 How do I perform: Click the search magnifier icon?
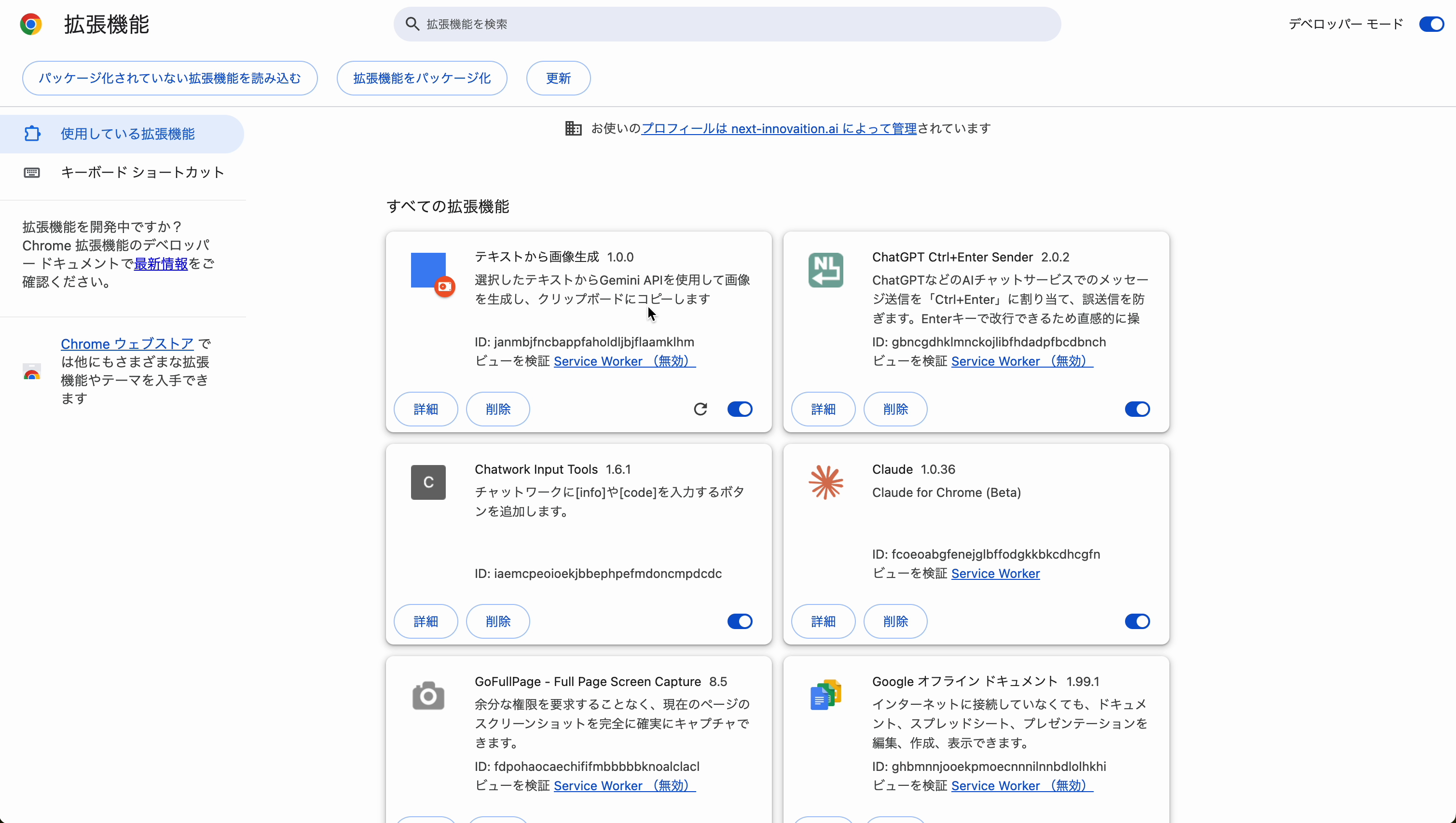[412, 24]
